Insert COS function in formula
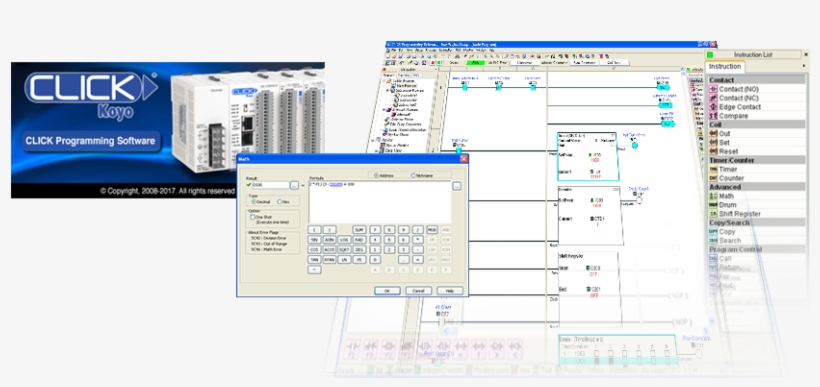The width and height of the screenshot is (820, 387). 314,249
